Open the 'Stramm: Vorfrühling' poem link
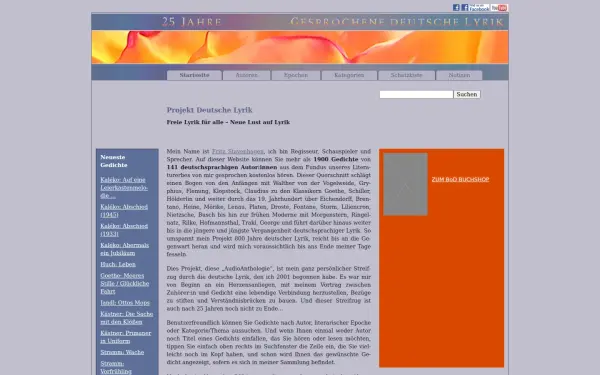This screenshot has width=600, height=375. point(116,367)
